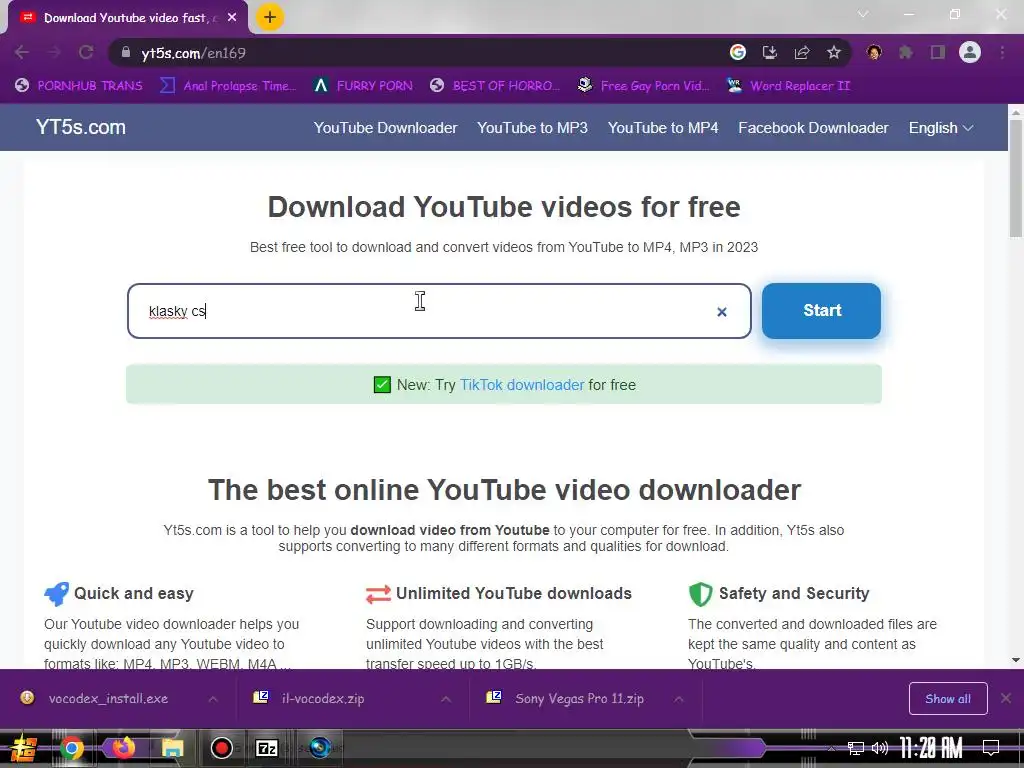Follow the TikTok downloader link
The height and width of the screenshot is (768, 1024).
(x=522, y=385)
